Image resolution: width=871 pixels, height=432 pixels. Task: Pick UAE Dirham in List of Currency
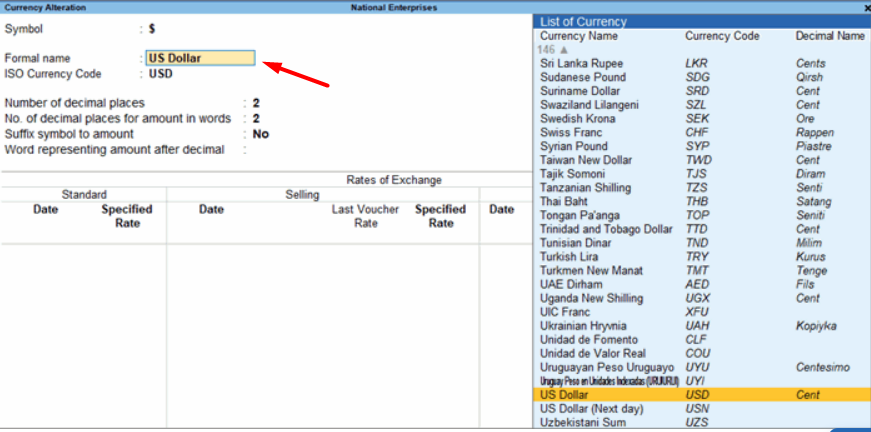[x=702, y=285]
